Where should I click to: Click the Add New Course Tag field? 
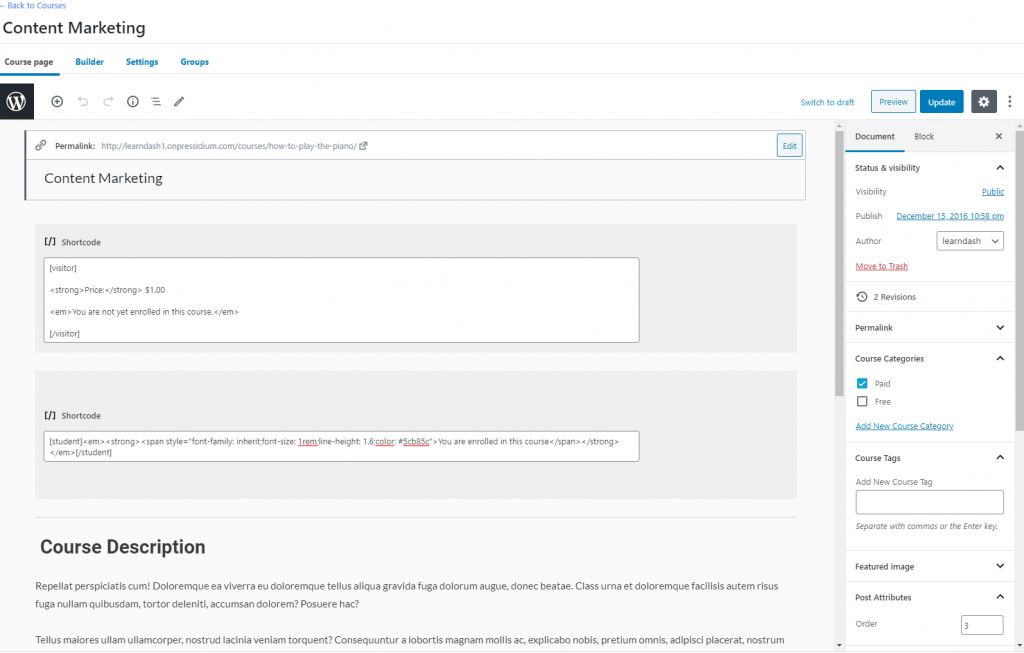point(929,502)
